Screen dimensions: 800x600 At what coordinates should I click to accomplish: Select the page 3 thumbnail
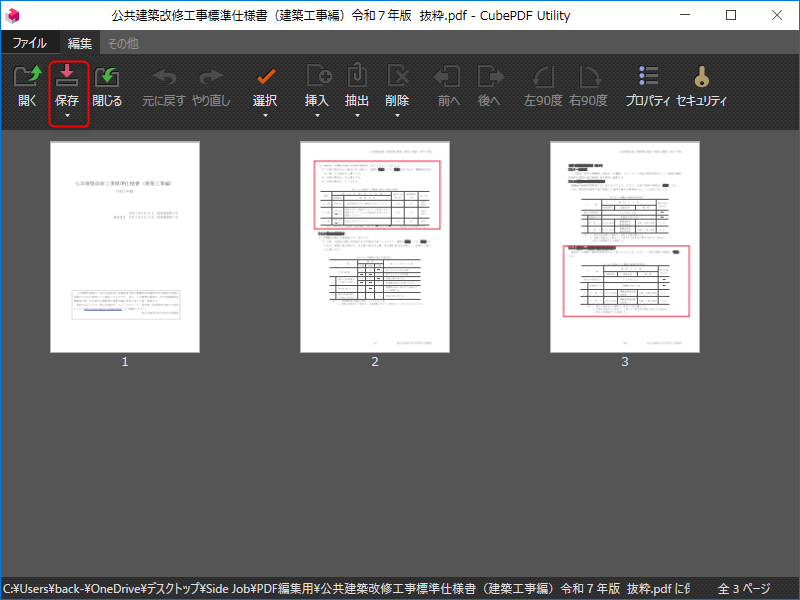[x=625, y=247]
